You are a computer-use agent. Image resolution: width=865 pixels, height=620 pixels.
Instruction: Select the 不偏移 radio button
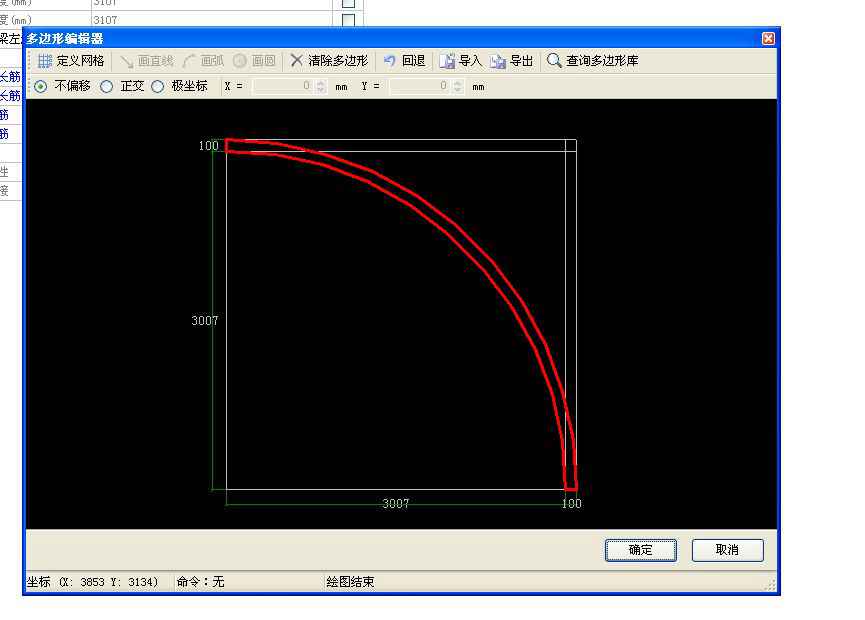tap(40, 87)
